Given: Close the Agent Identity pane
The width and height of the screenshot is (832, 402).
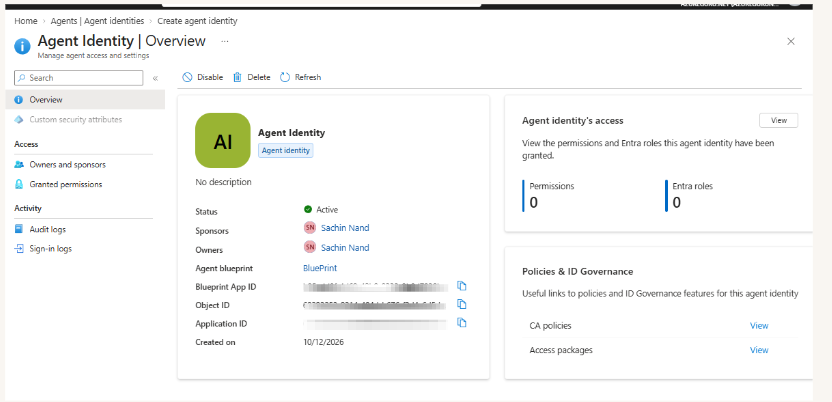Looking at the screenshot, I should (x=791, y=41).
